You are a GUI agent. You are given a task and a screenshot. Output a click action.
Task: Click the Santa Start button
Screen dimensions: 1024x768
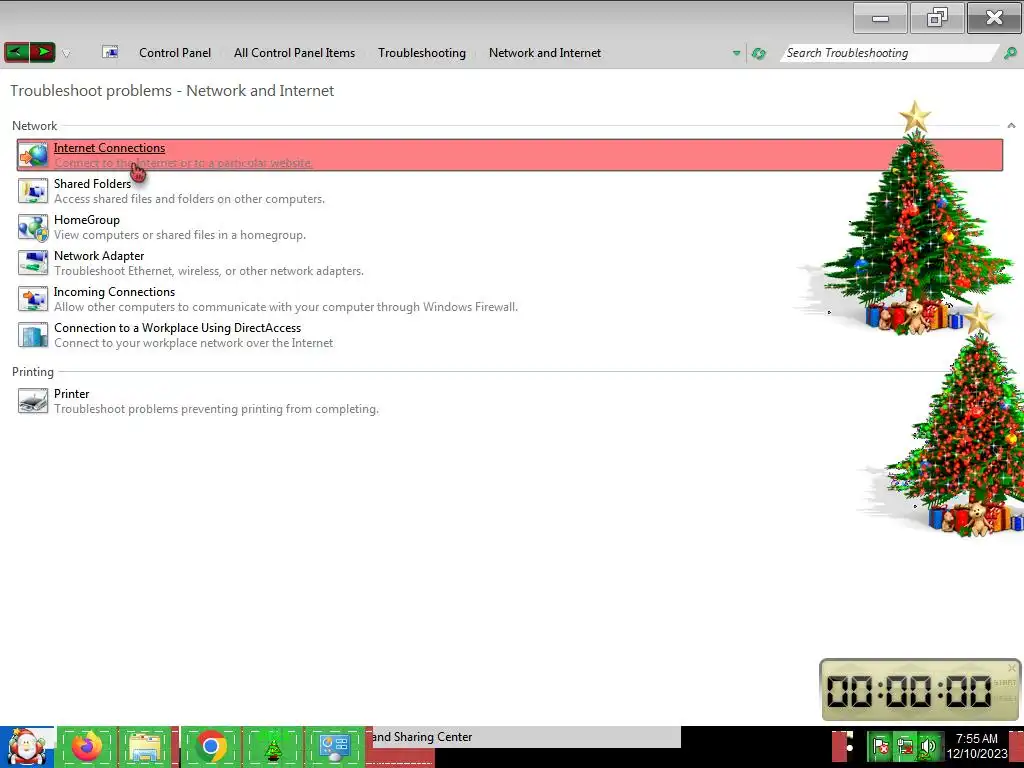[27, 747]
